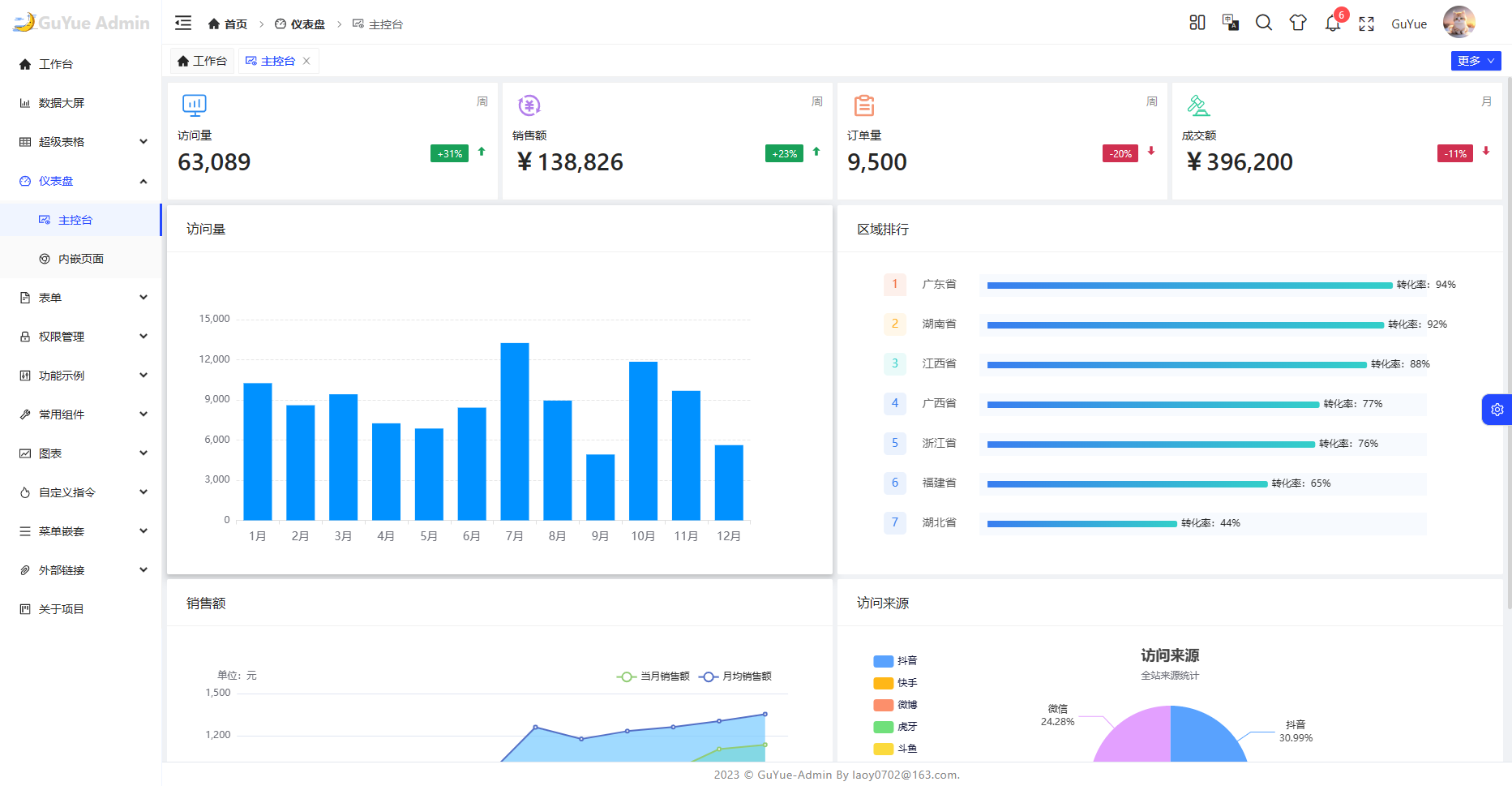Click the 销售额 yen coin icon
This screenshot has height=786, width=1512.
[x=529, y=105]
